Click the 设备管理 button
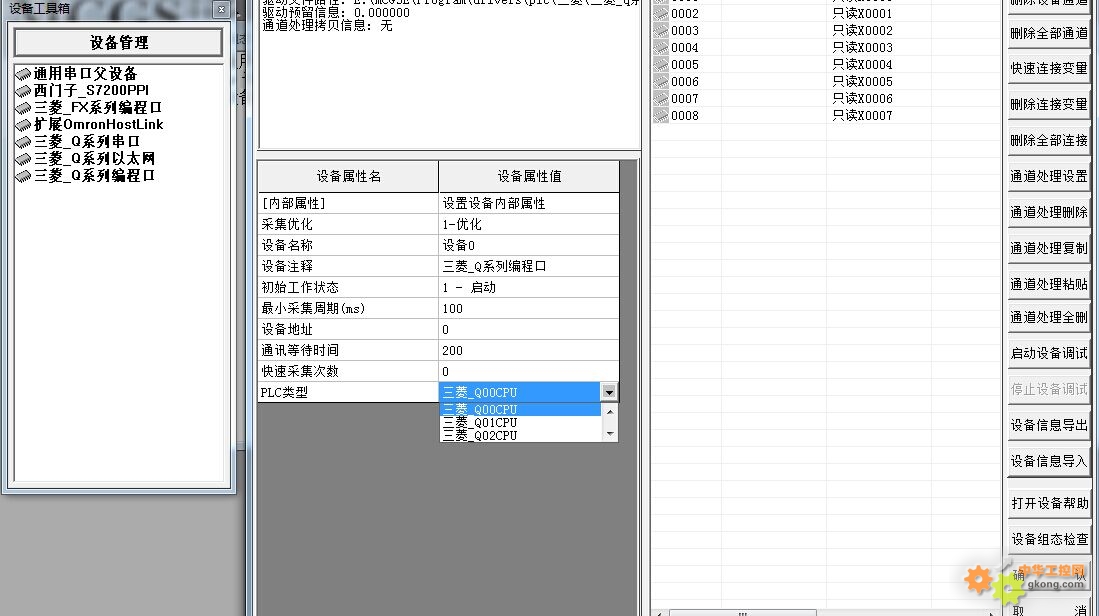Screen dimensions: 1099x616 118,43
